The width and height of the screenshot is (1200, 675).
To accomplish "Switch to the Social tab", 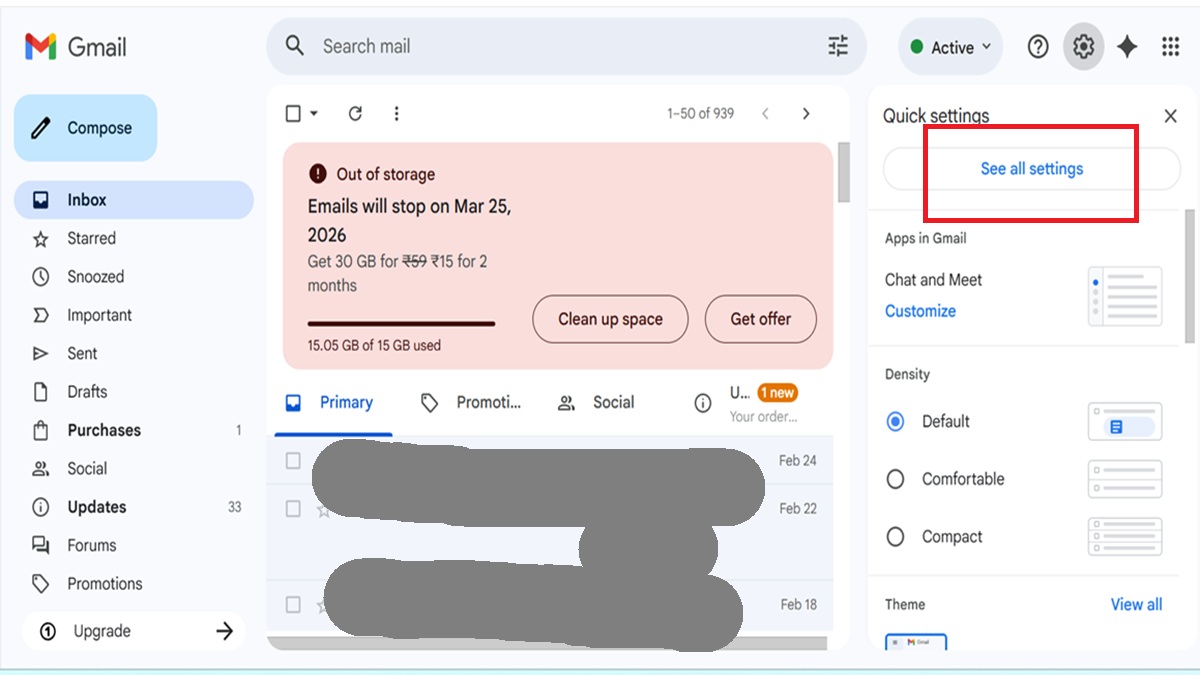I will [597, 403].
